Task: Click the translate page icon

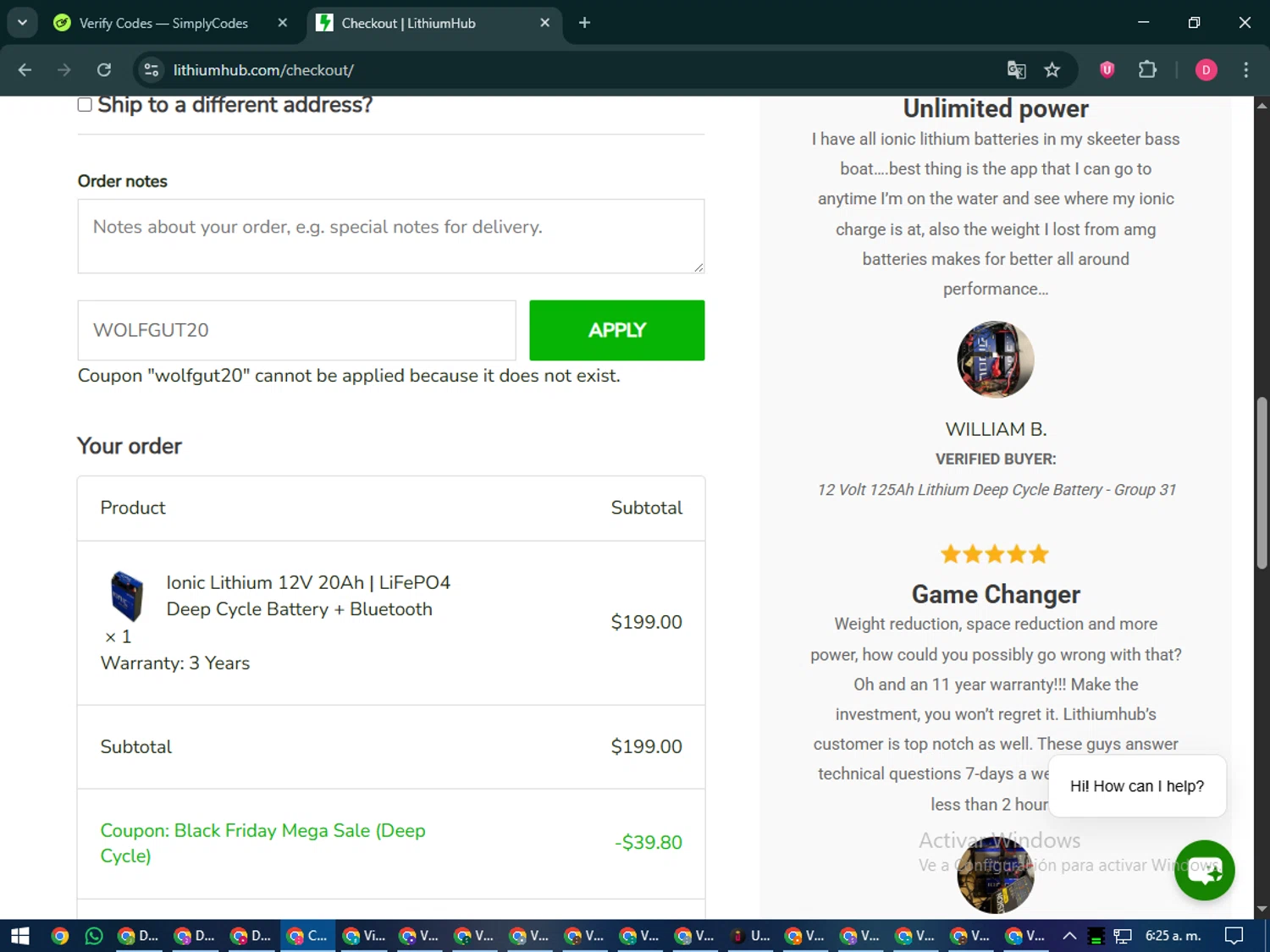Action: click(x=1016, y=69)
